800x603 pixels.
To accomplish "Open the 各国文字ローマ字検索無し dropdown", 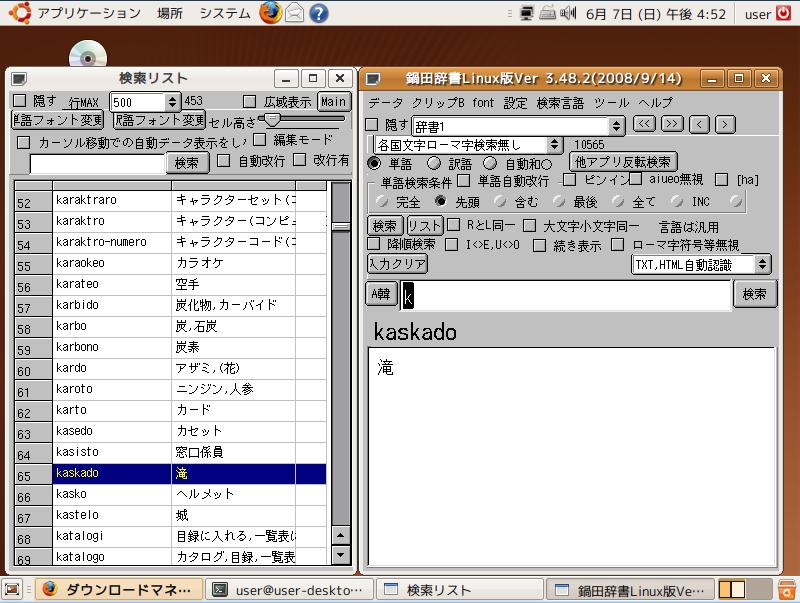I will click(x=468, y=145).
